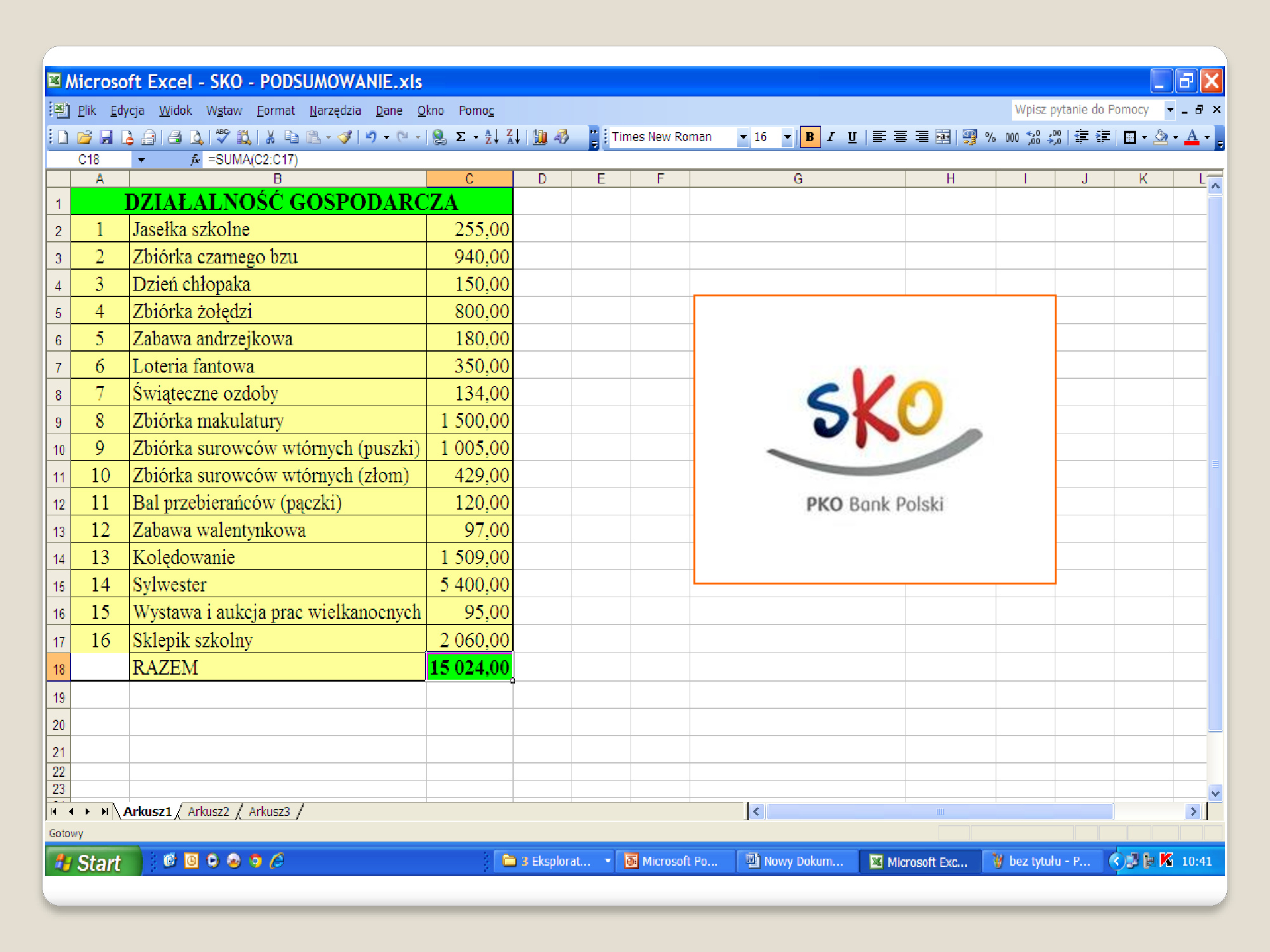Open 3 Eksplorator taskbar group
Screen dimensions: 1270x952
[x=554, y=861]
